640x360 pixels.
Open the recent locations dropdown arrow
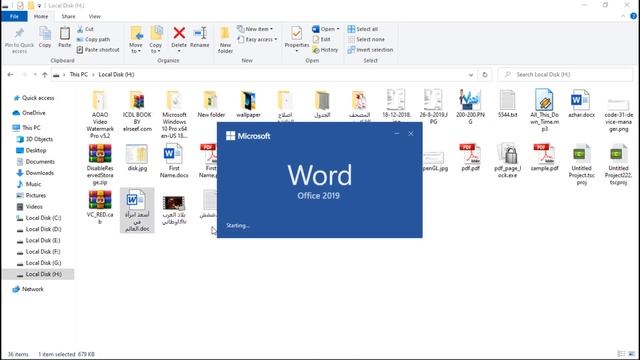35,75
